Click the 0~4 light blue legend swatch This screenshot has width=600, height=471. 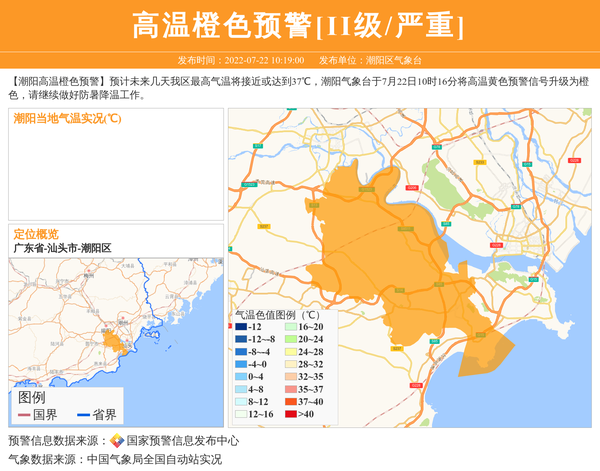tap(241, 377)
